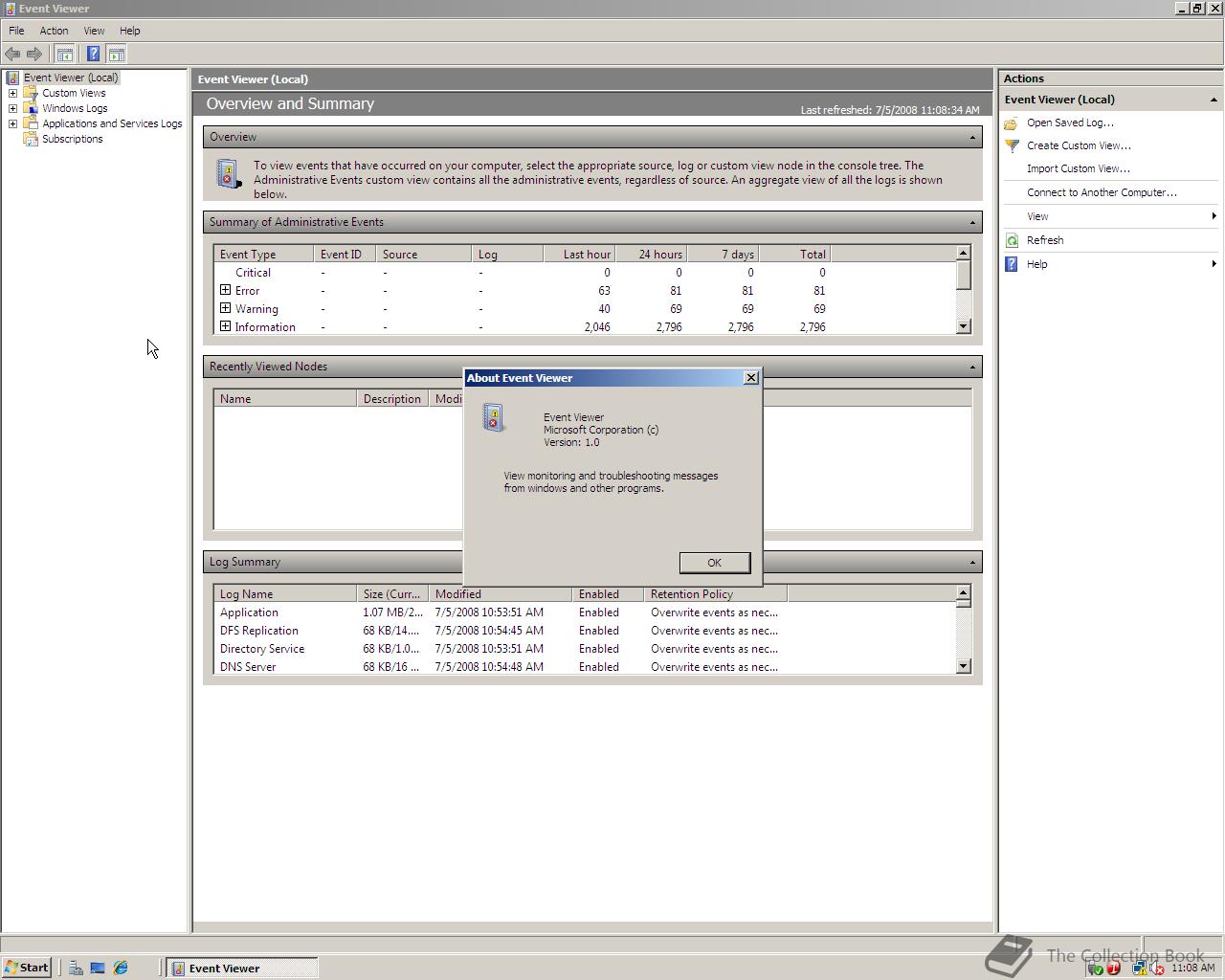Expand the Warning event type row
Screen dimensions: 1225x980
225,308
